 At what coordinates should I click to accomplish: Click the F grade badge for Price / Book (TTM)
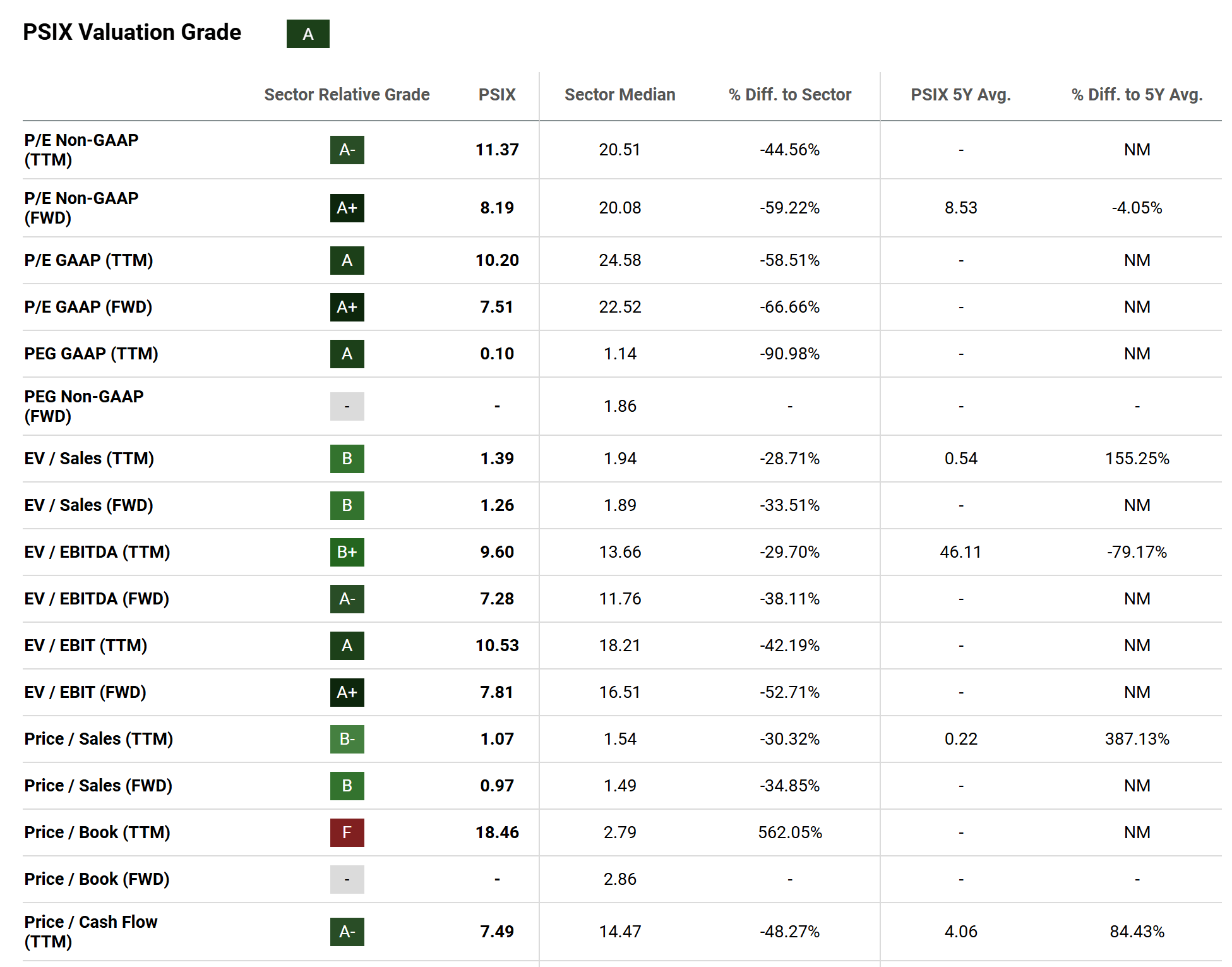pyautogui.click(x=347, y=832)
